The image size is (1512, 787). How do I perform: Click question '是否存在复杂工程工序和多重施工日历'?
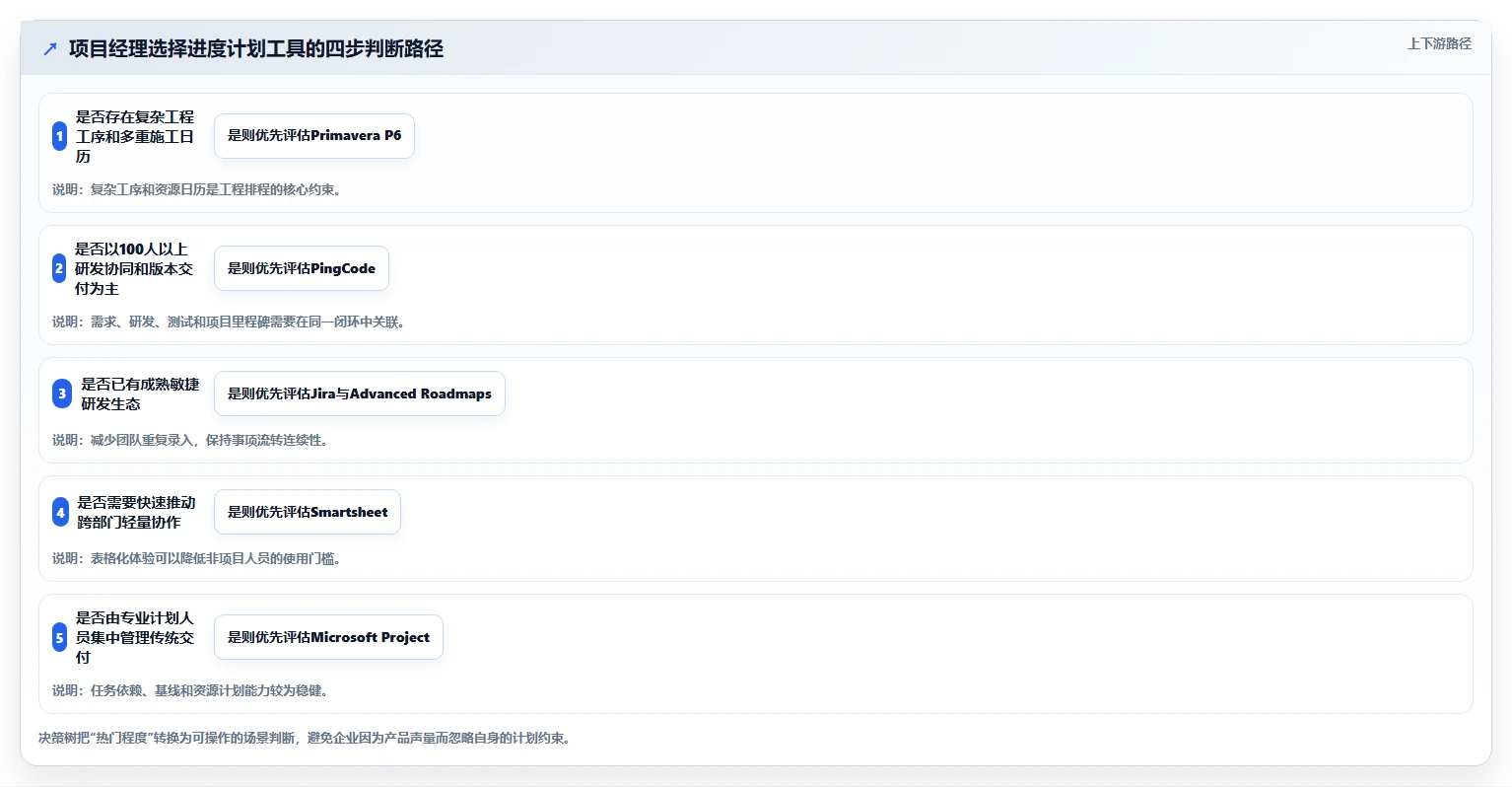[135, 136]
